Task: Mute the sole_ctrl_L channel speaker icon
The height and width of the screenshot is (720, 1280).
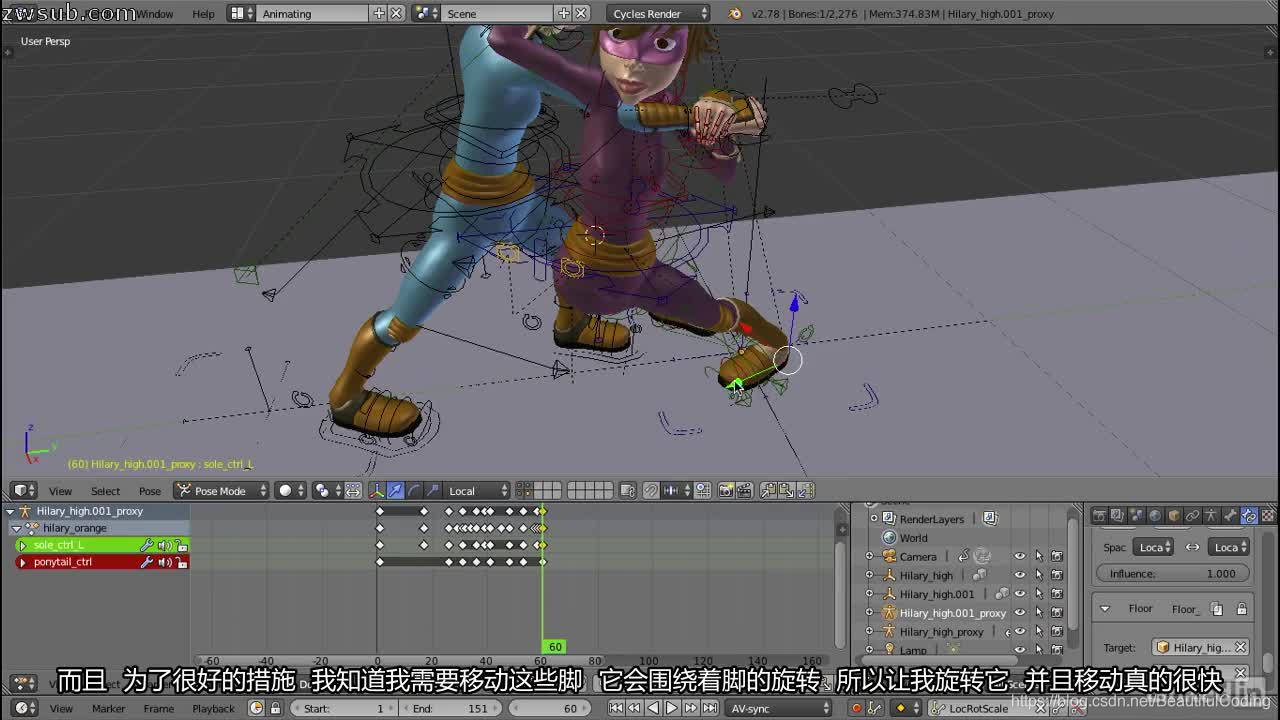Action: coord(164,545)
